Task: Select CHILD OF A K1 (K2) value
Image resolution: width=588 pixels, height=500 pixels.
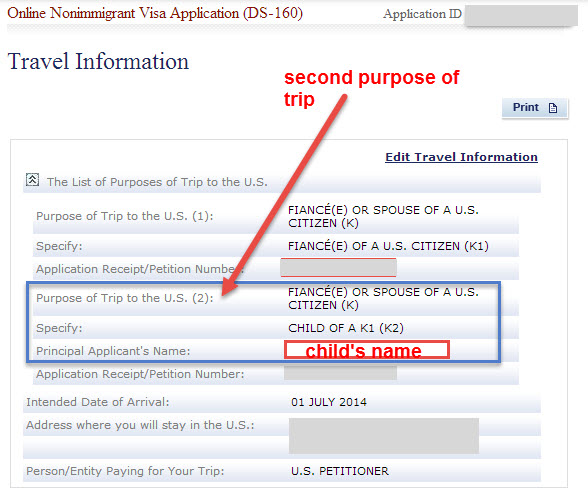Action: (x=346, y=328)
